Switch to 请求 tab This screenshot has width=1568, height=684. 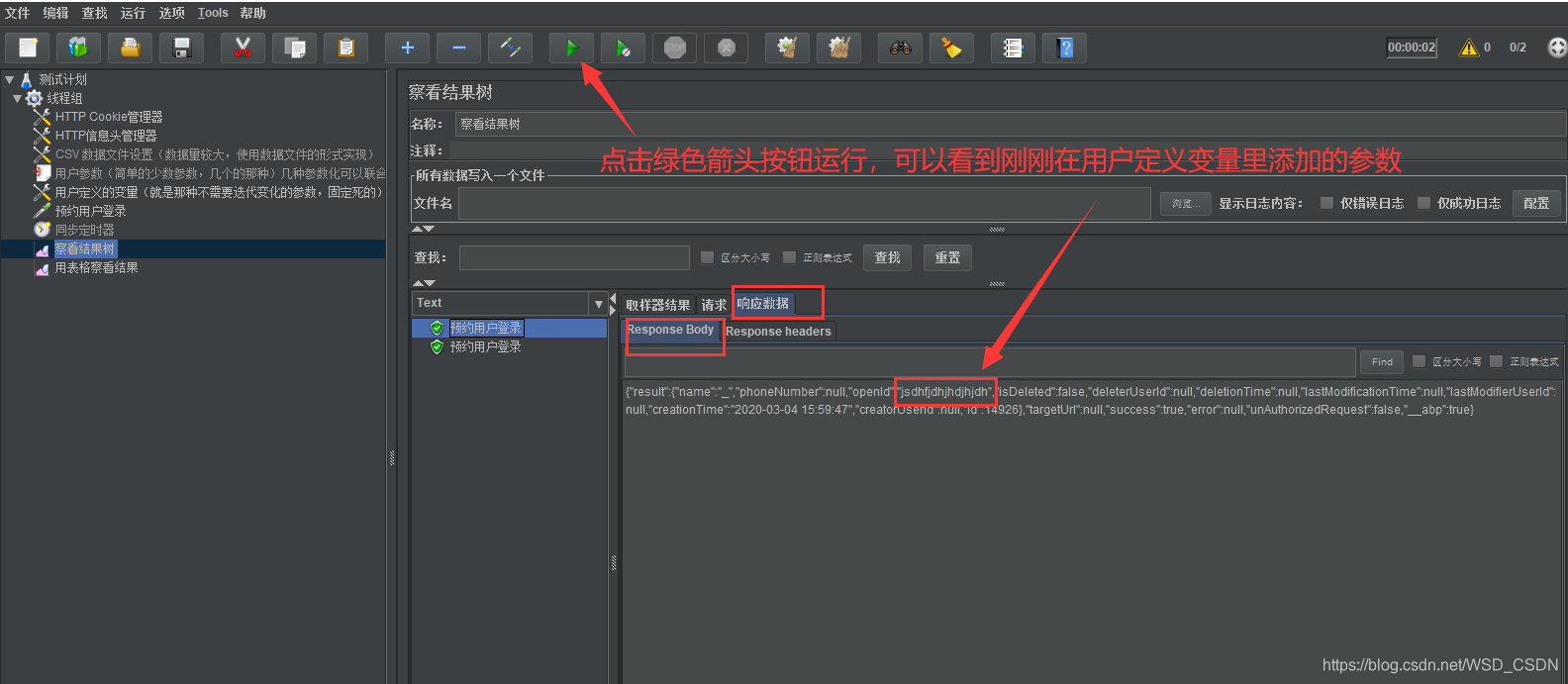pyautogui.click(x=714, y=305)
